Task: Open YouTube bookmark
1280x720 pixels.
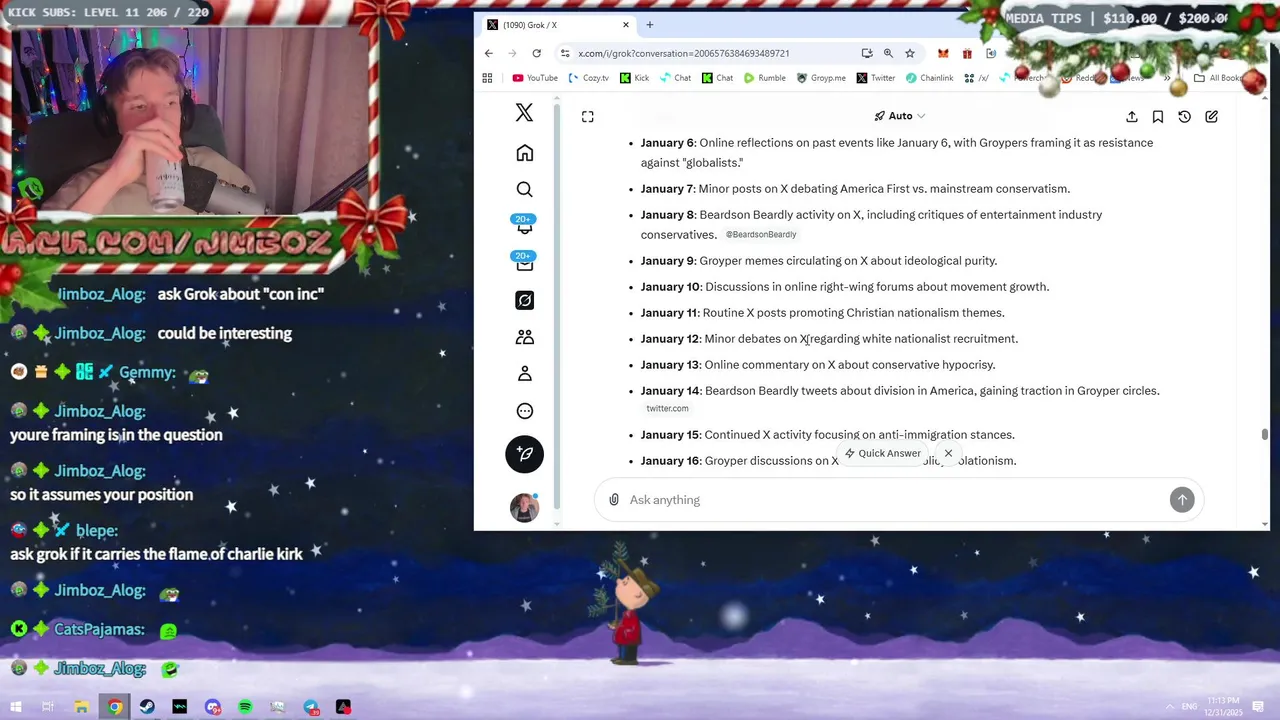Action: pyautogui.click(x=535, y=78)
